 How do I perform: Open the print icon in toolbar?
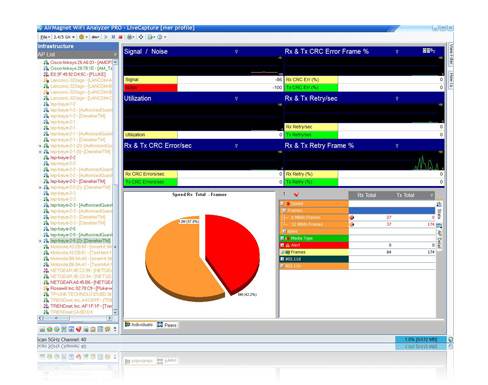(x=129, y=37)
